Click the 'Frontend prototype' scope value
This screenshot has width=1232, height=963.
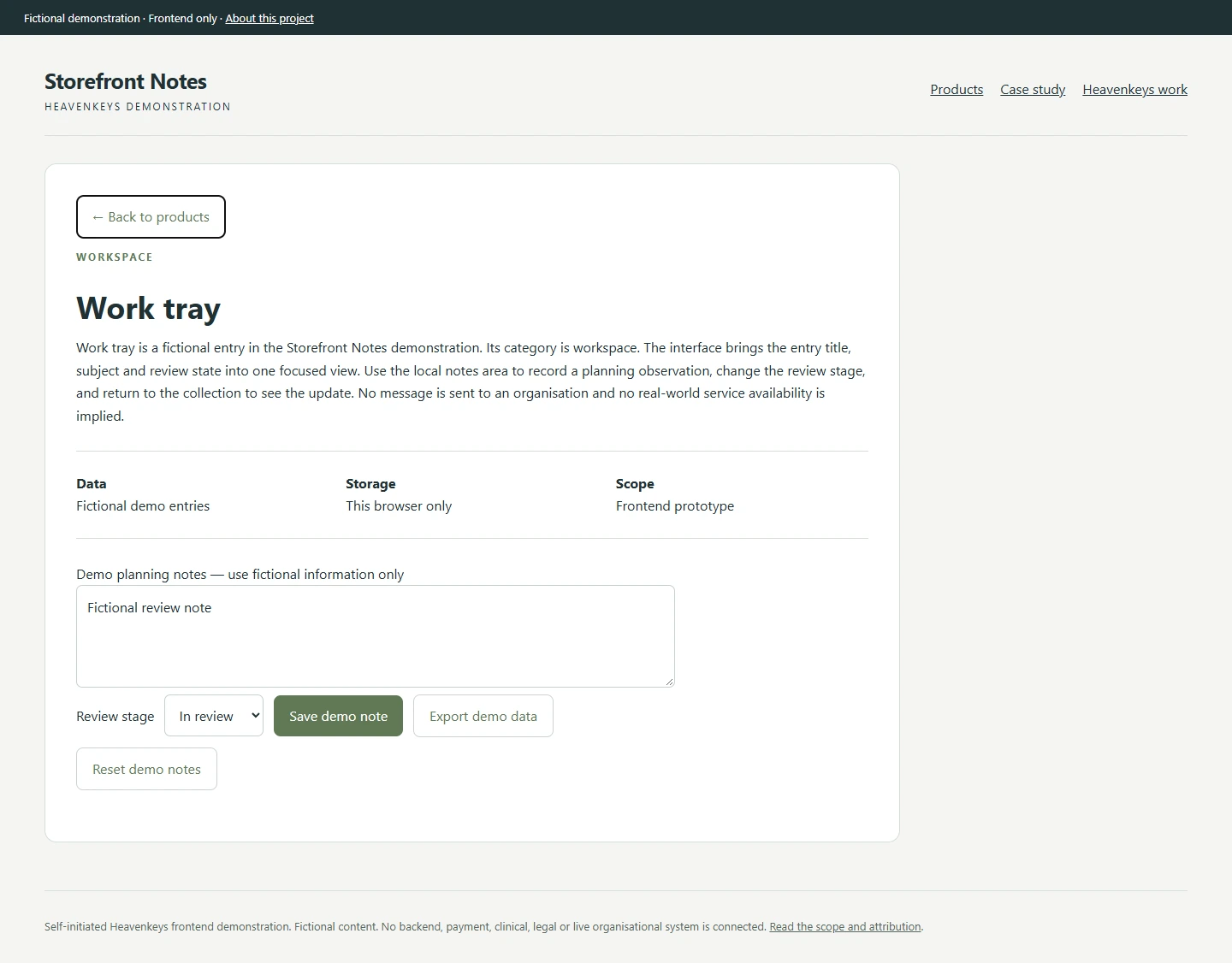click(675, 505)
